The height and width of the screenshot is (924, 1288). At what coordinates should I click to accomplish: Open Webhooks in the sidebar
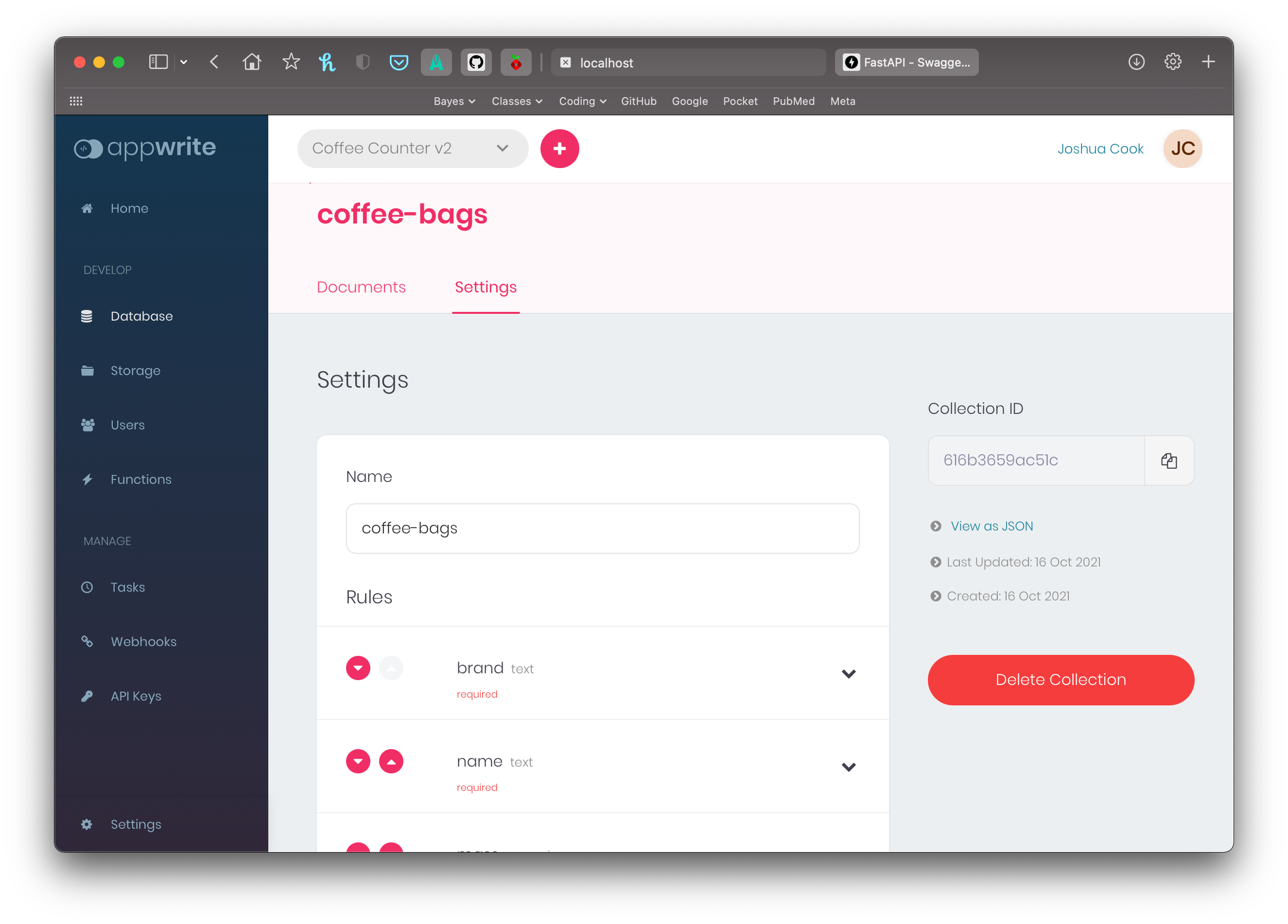pos(143,641)
